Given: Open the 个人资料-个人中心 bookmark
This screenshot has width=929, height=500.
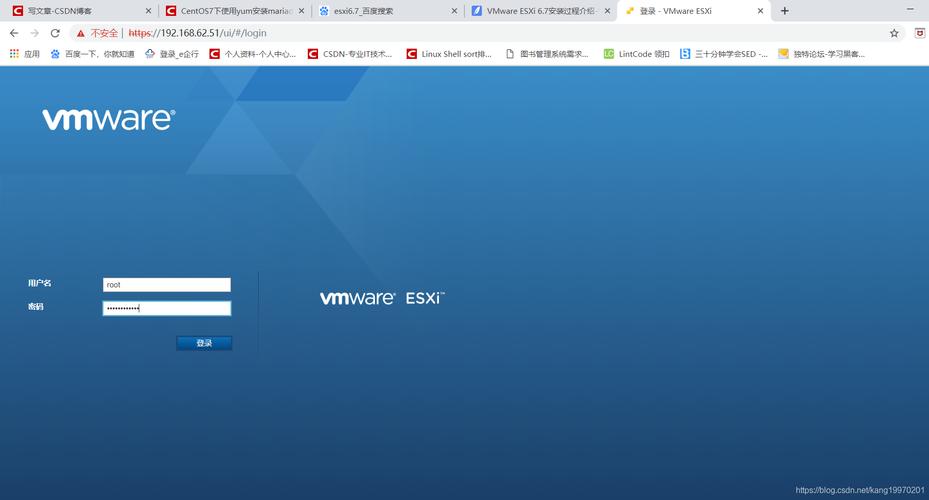Looking at the screenshot, I should [x=252, y=54].
